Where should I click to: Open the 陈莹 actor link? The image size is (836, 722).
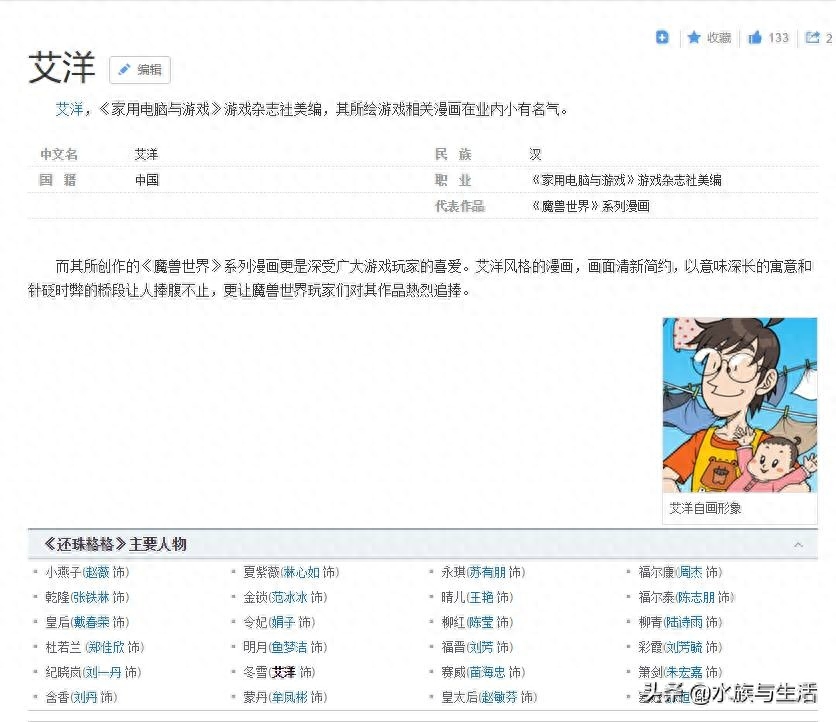point(481,622)
